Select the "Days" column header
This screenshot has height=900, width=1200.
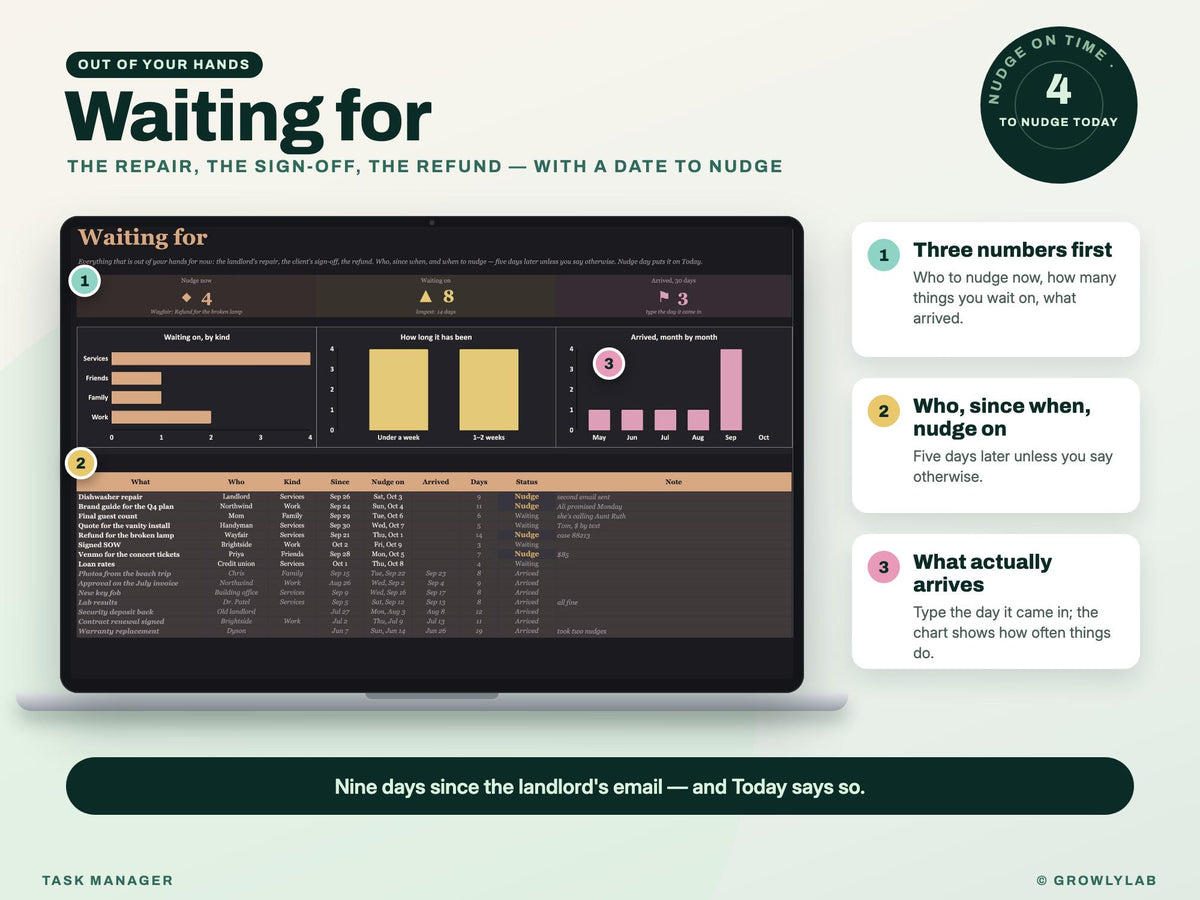click(479, 482)
